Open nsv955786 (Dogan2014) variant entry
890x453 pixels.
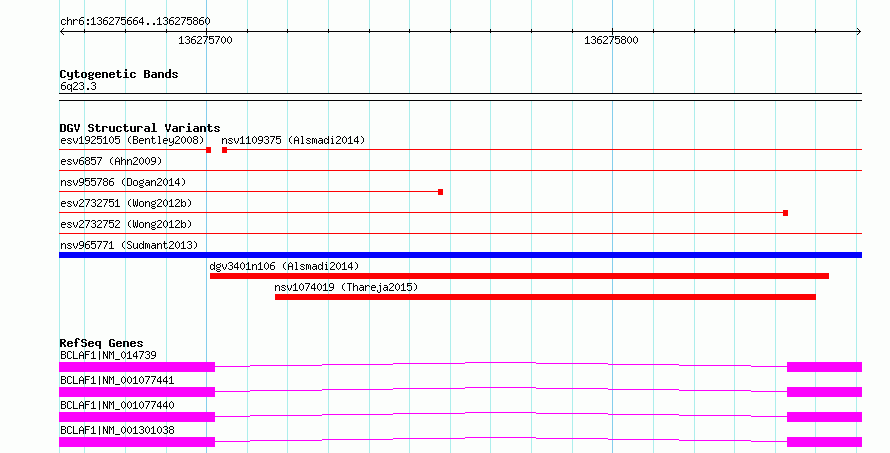(x=123, y=182)
